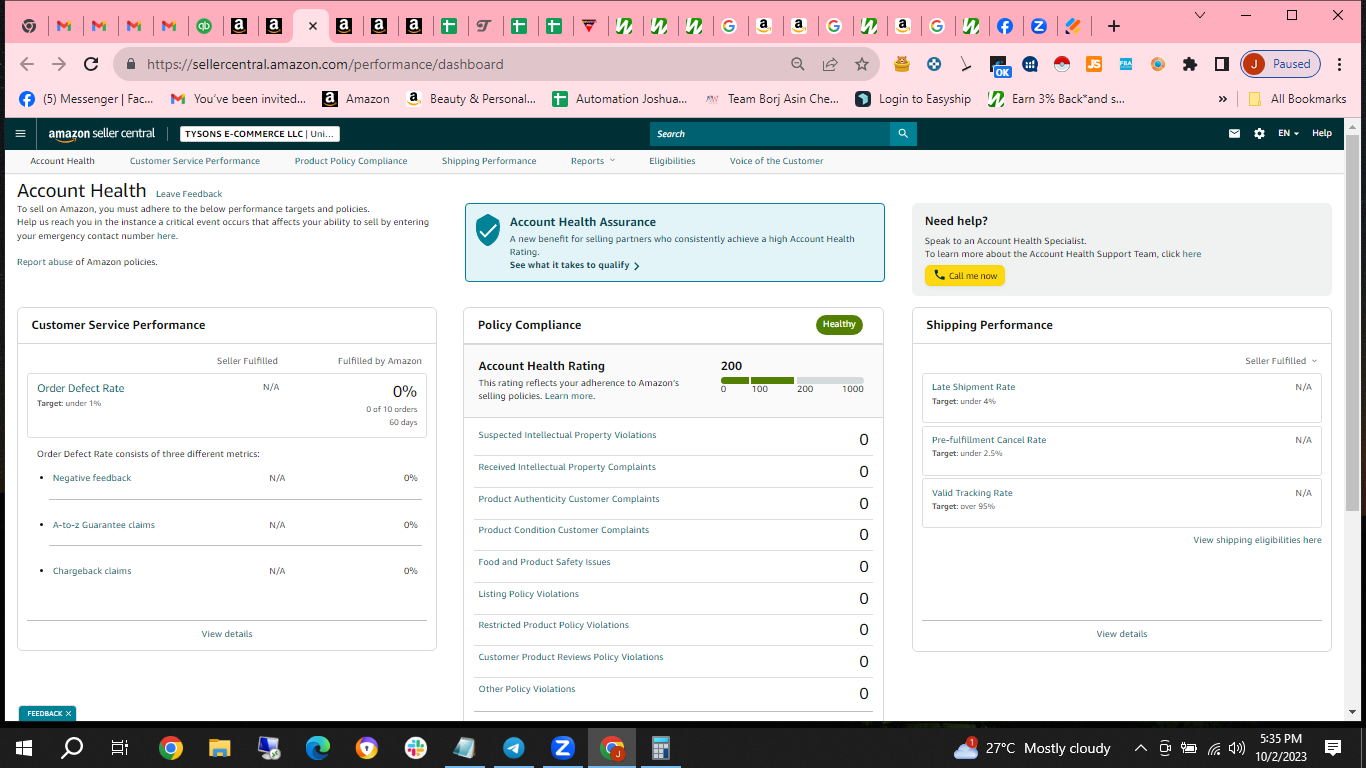The width and height of the screenshot is (1366, 768).
Task: Open the Product Policy Compliance tab
Action: click(x=351, y=161)
